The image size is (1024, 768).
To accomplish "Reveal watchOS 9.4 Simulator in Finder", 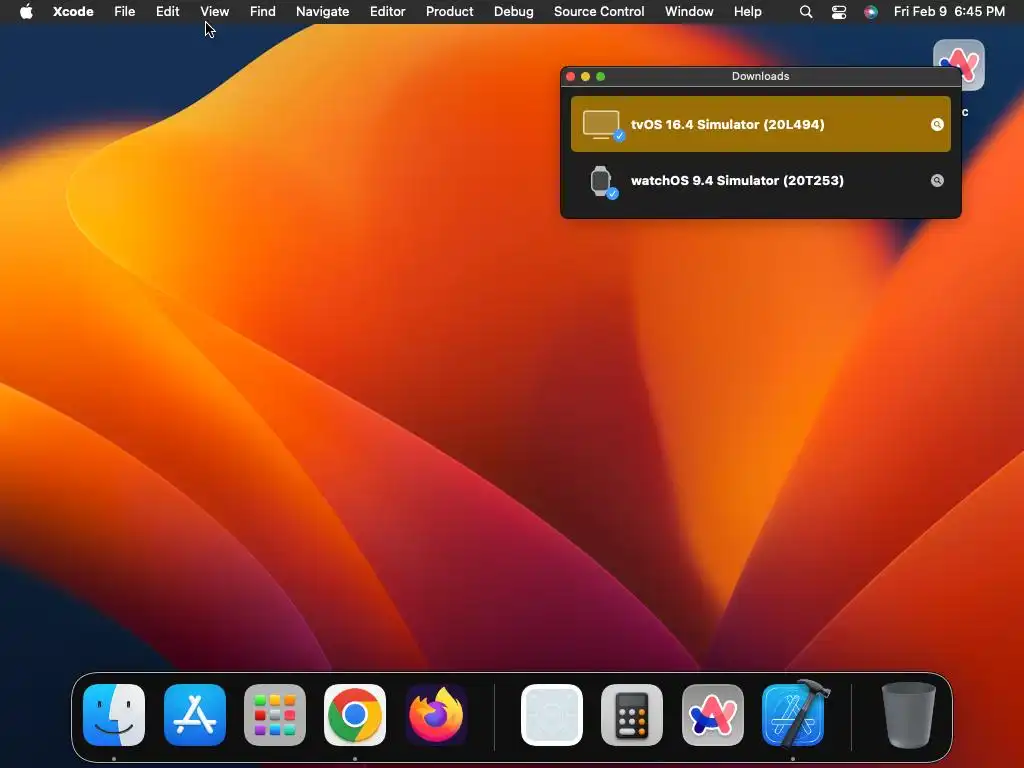I will pyautogui.click(x=937, y=181).
